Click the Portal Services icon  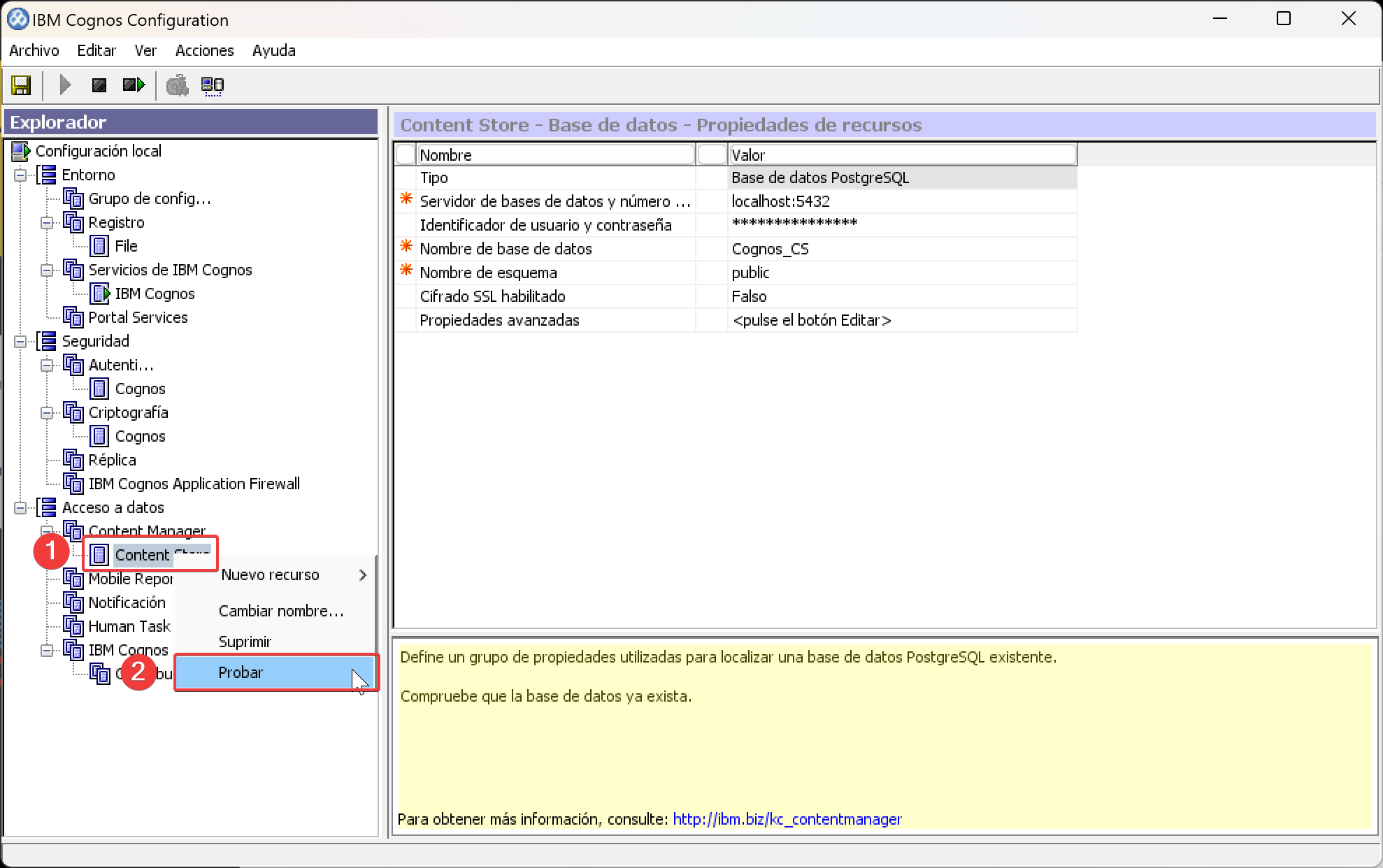coord(73,317)
